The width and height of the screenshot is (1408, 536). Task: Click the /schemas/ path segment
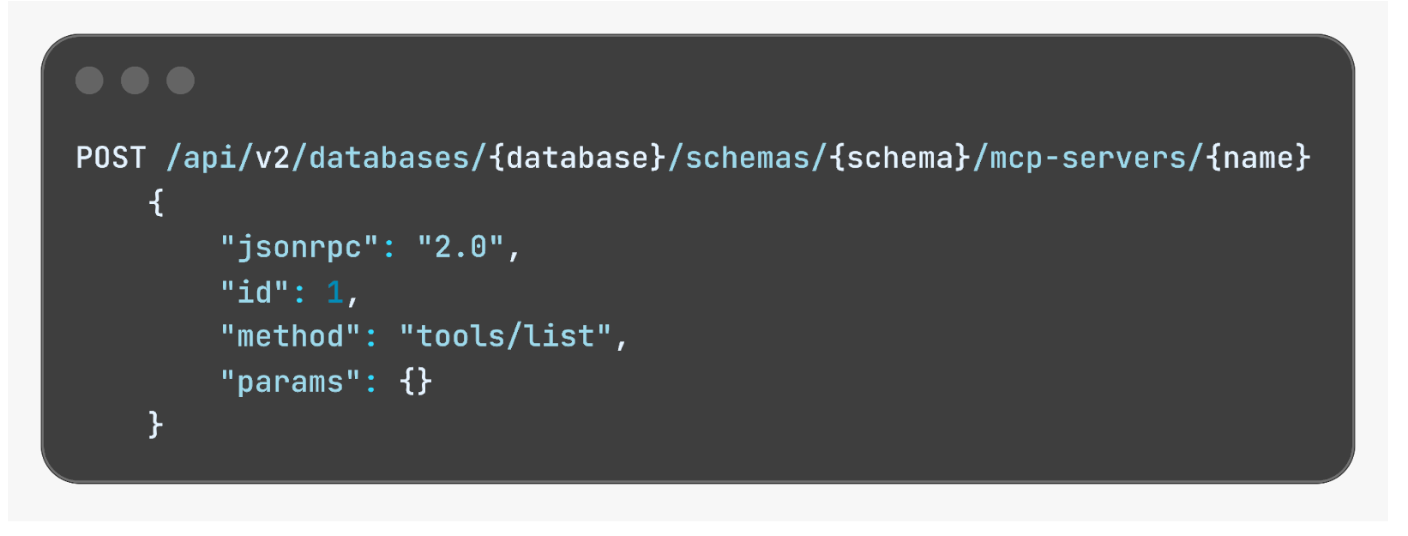[747, 158]
